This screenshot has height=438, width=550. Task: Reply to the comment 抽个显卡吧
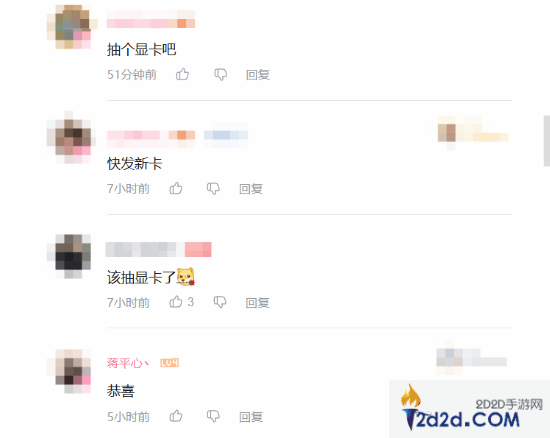click(258, 75)
